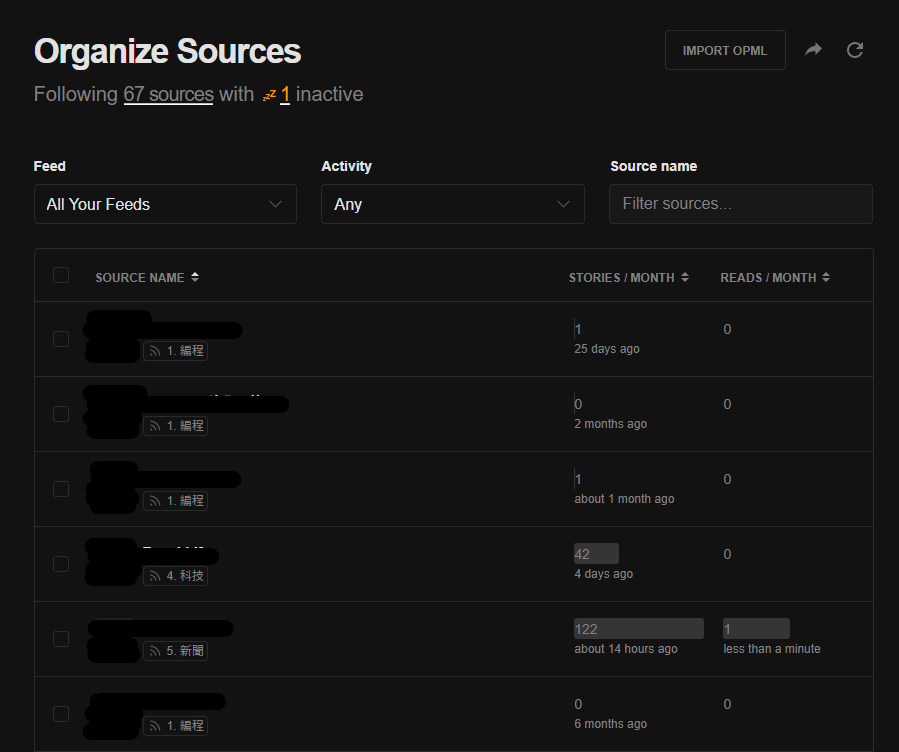Screen dimensions: 899x752
Task: Click the "Organize Sources" page heading
Action: [167, 51]
